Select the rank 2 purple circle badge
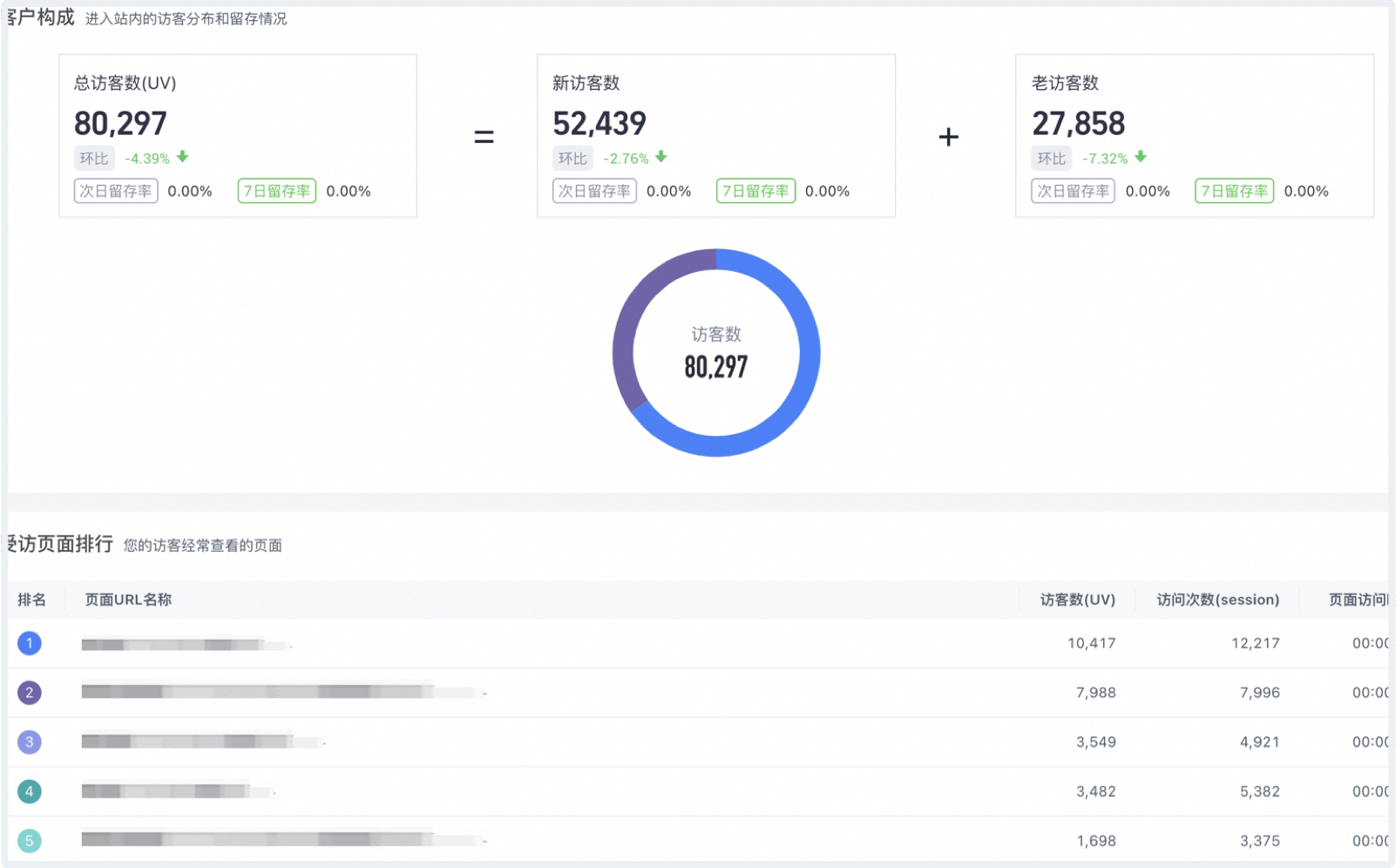 (30, 693)
